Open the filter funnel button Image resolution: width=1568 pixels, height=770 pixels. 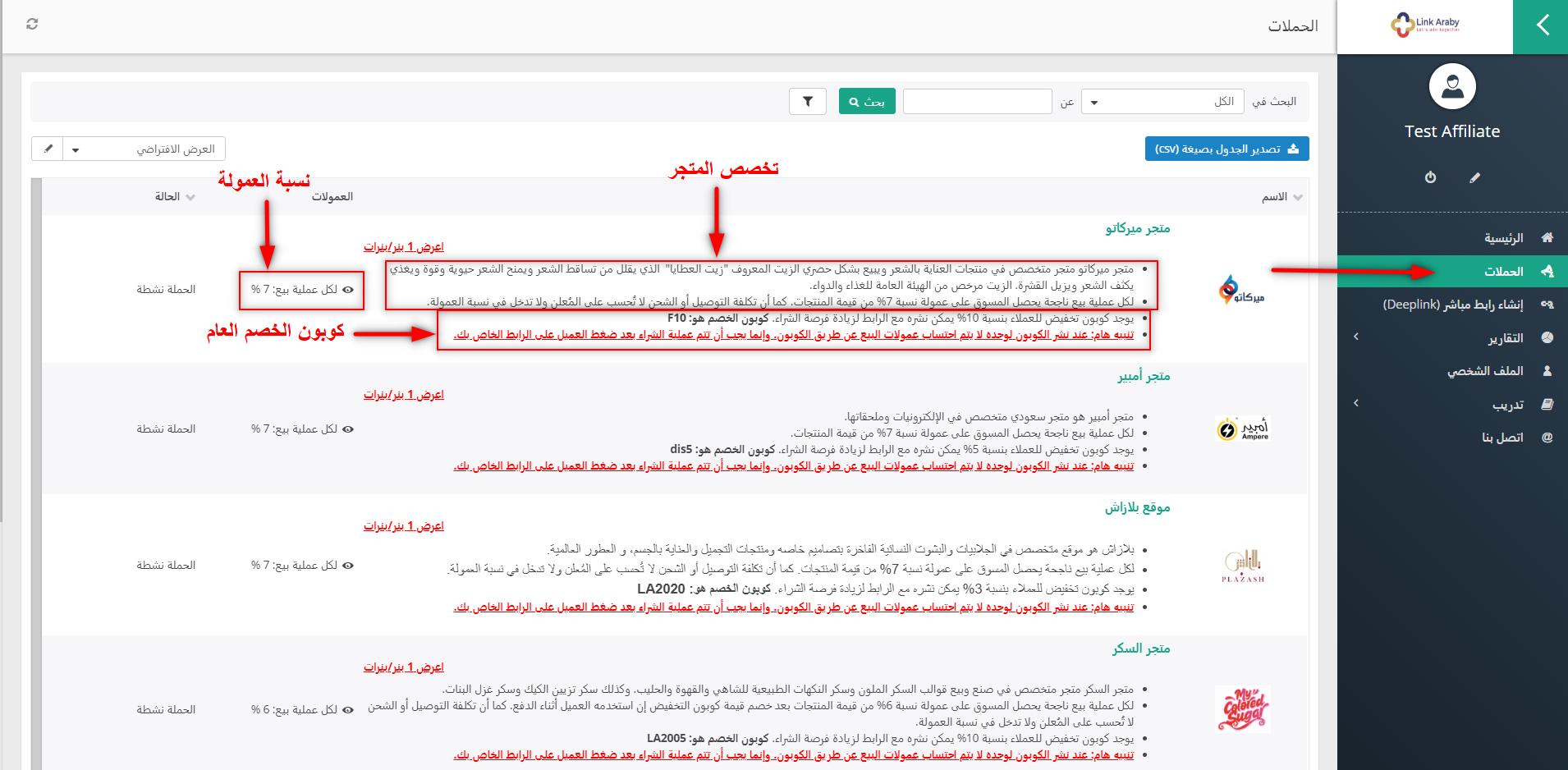tap(808, 102)
